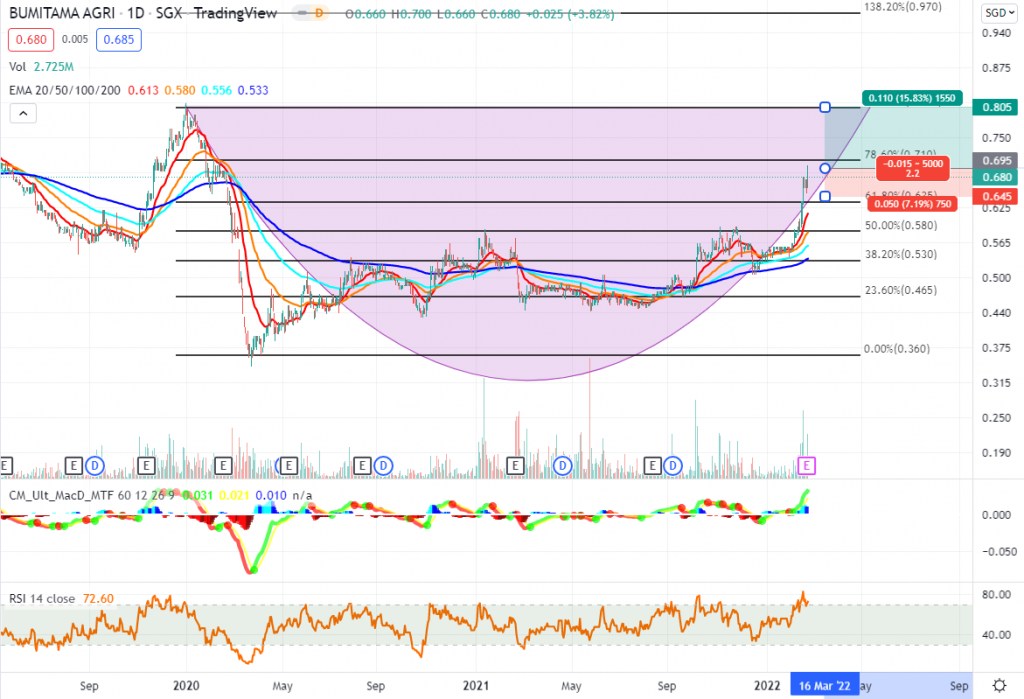Open dividend D marker at Sep 2020
Viewport: 1024px width, 699px height.
[x=383, y=466]
